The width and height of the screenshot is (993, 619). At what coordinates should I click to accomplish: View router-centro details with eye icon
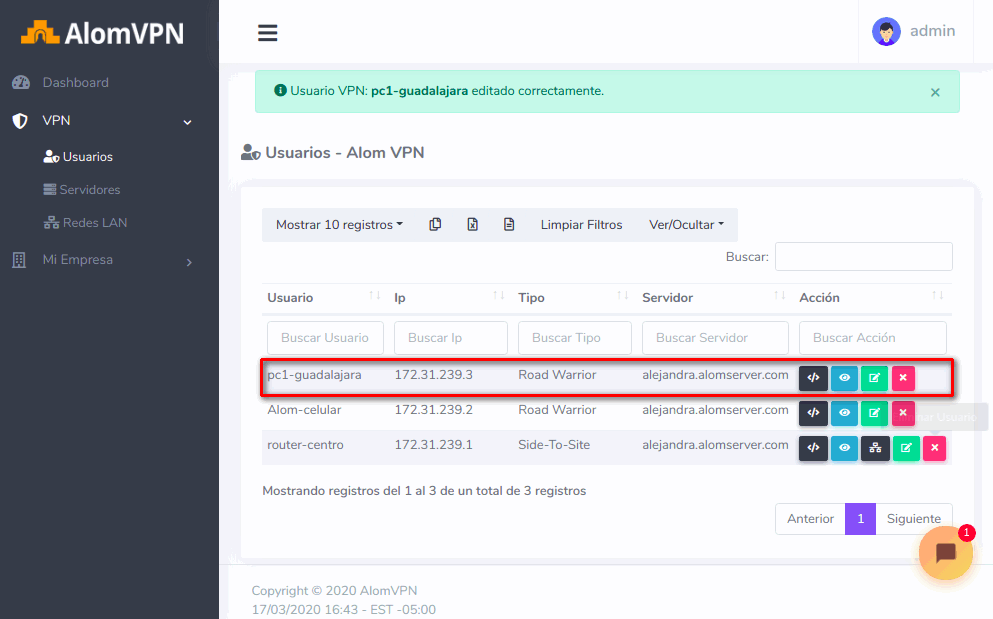844,448
